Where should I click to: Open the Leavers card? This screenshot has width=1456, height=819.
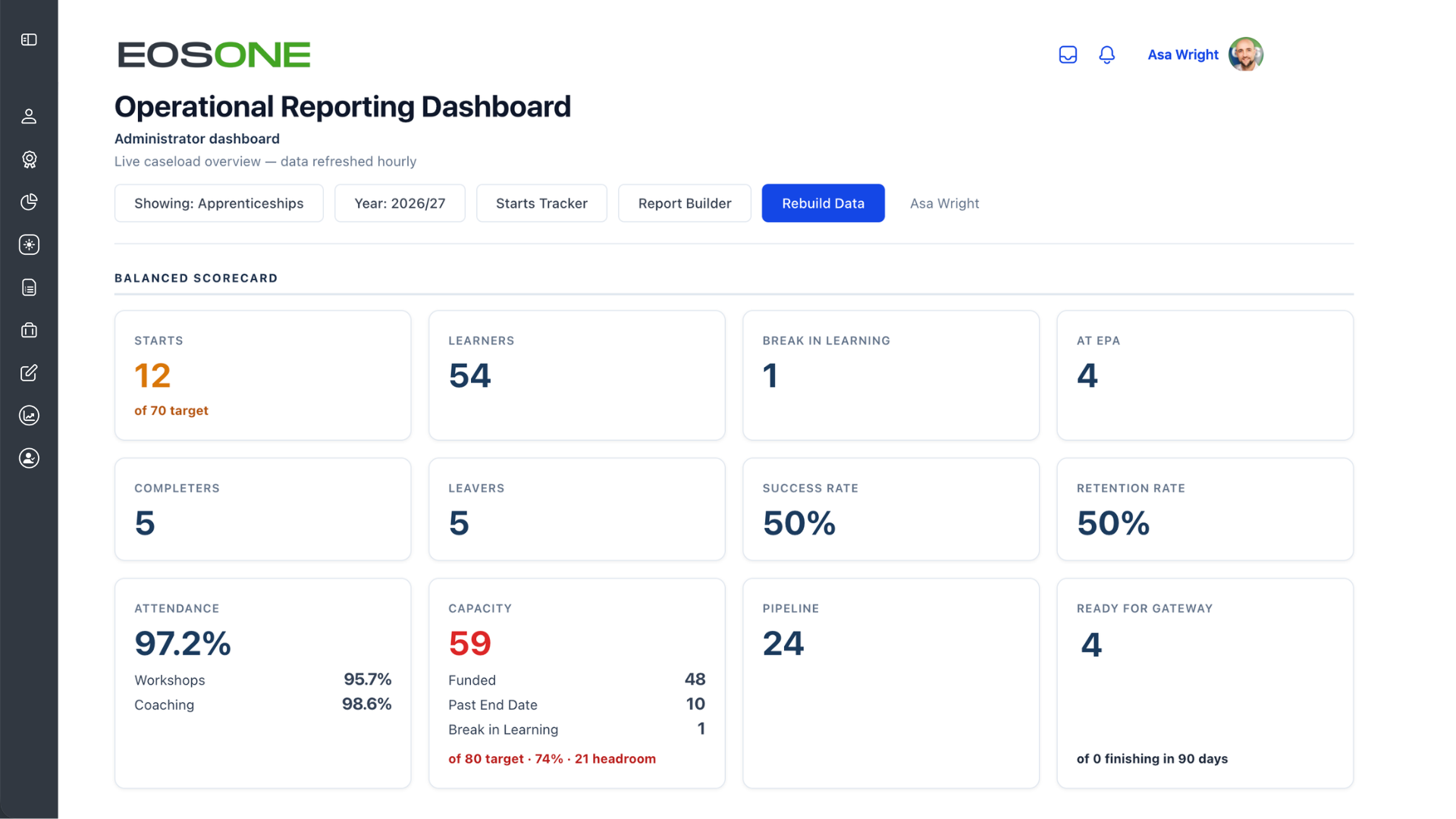[576, 509]
